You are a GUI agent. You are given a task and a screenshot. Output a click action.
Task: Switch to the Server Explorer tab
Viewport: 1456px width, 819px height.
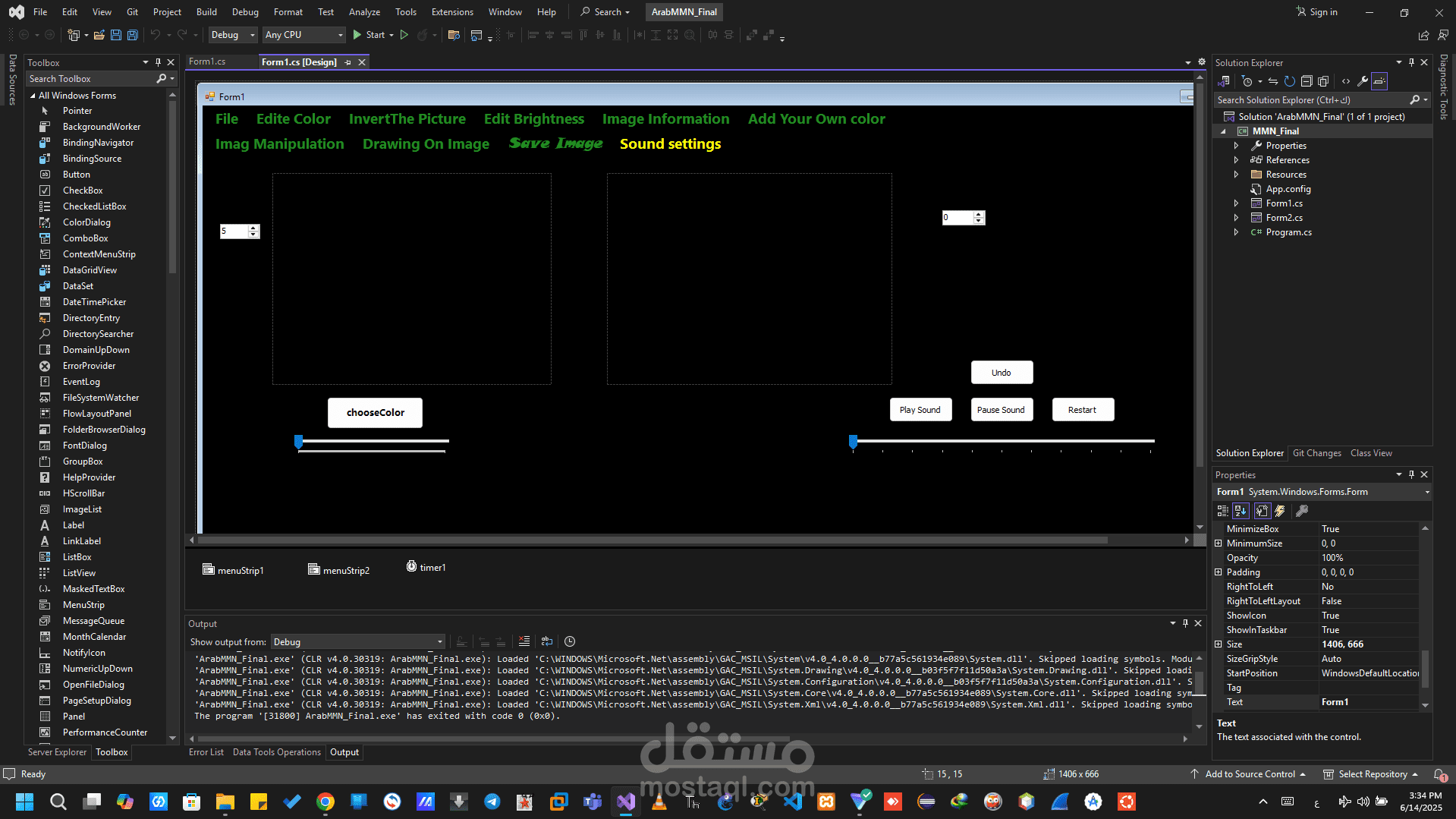(57, 752)
